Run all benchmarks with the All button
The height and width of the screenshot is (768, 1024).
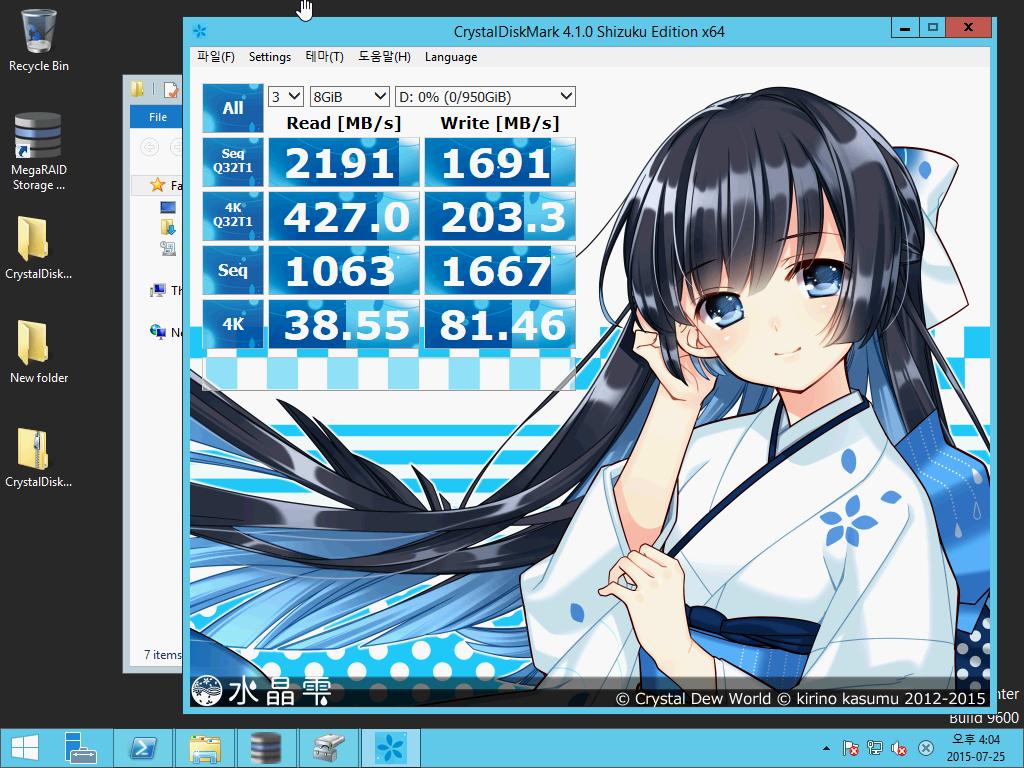pyautogui.click(x=232, y=108)
